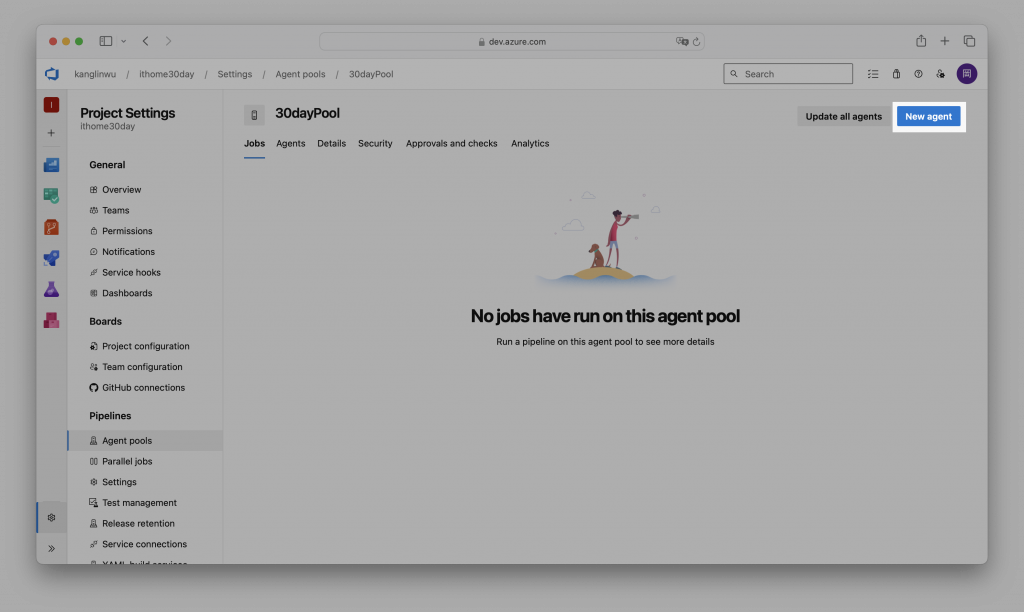This screenshot has width=1024, height=612.
Task: Open the Test Plans flask icon
Action: click(52, 289)
